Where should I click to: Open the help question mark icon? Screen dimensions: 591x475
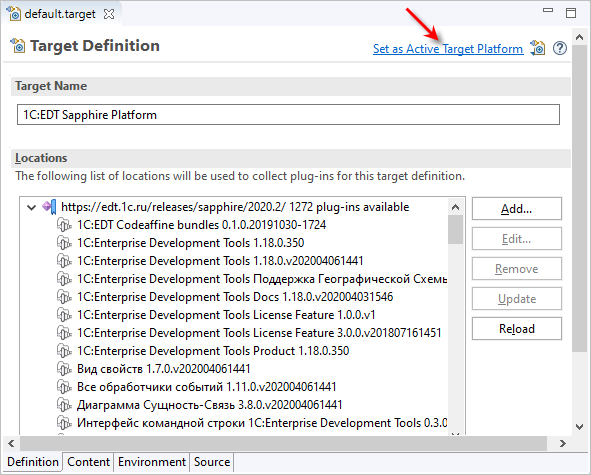(560, 48)
